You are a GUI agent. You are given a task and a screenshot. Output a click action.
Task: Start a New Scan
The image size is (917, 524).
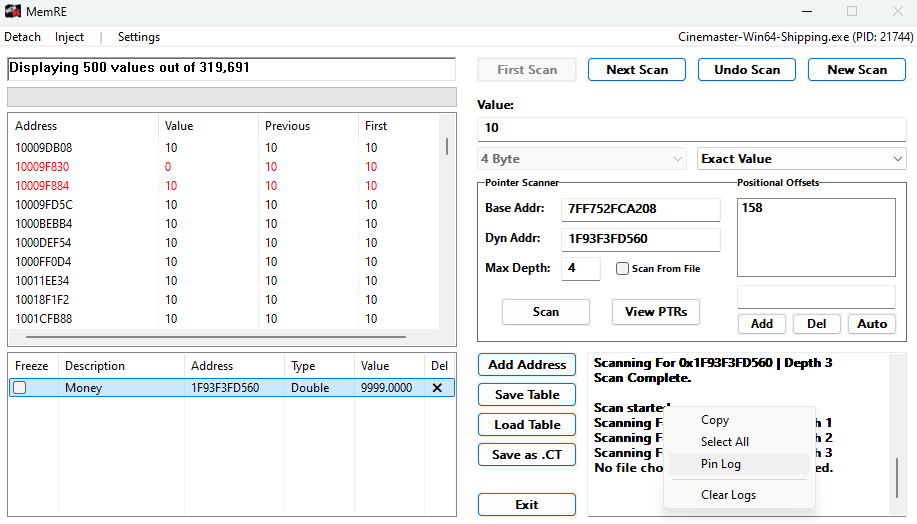(857, 70)
